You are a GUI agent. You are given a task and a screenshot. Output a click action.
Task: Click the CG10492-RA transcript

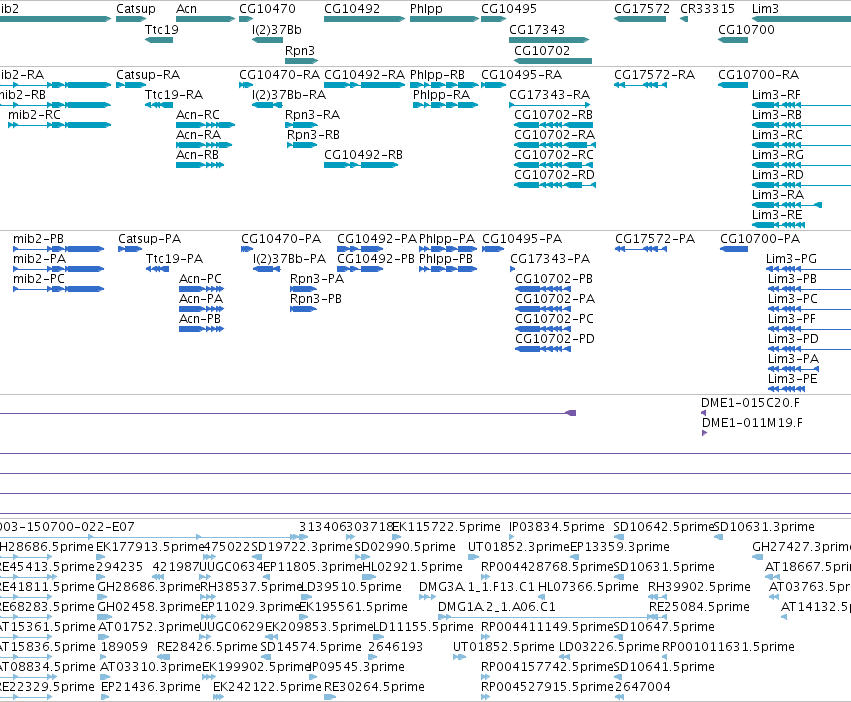(x=364, y=85)
